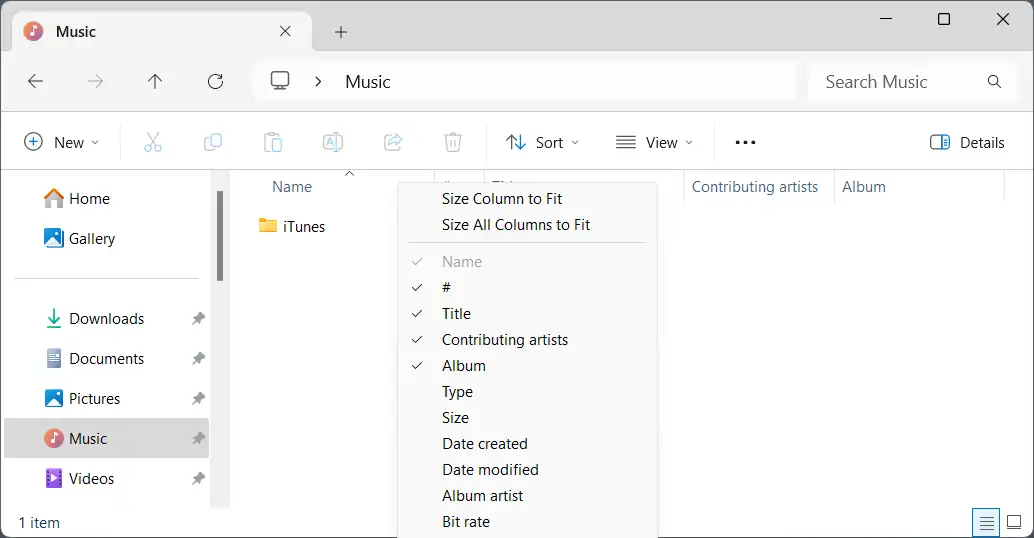Toggle the Details pane button
This screenshot has height=538, width=1034.
click(967, 142)
